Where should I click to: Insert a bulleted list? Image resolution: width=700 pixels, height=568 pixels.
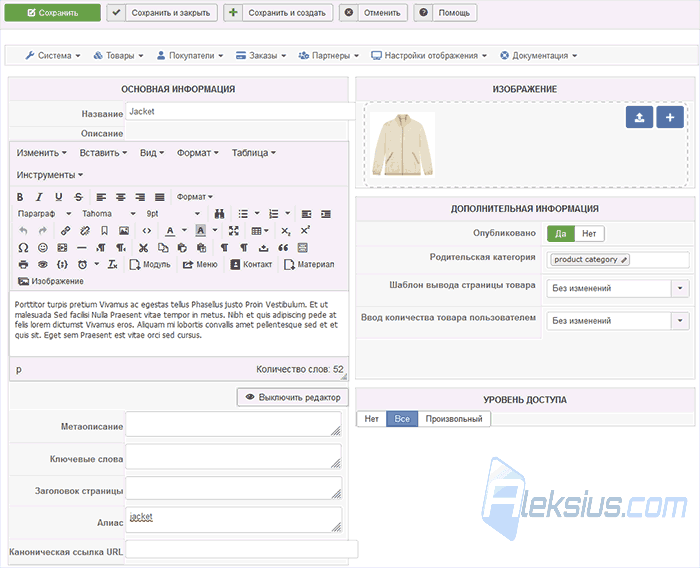(x=243, y=214)
